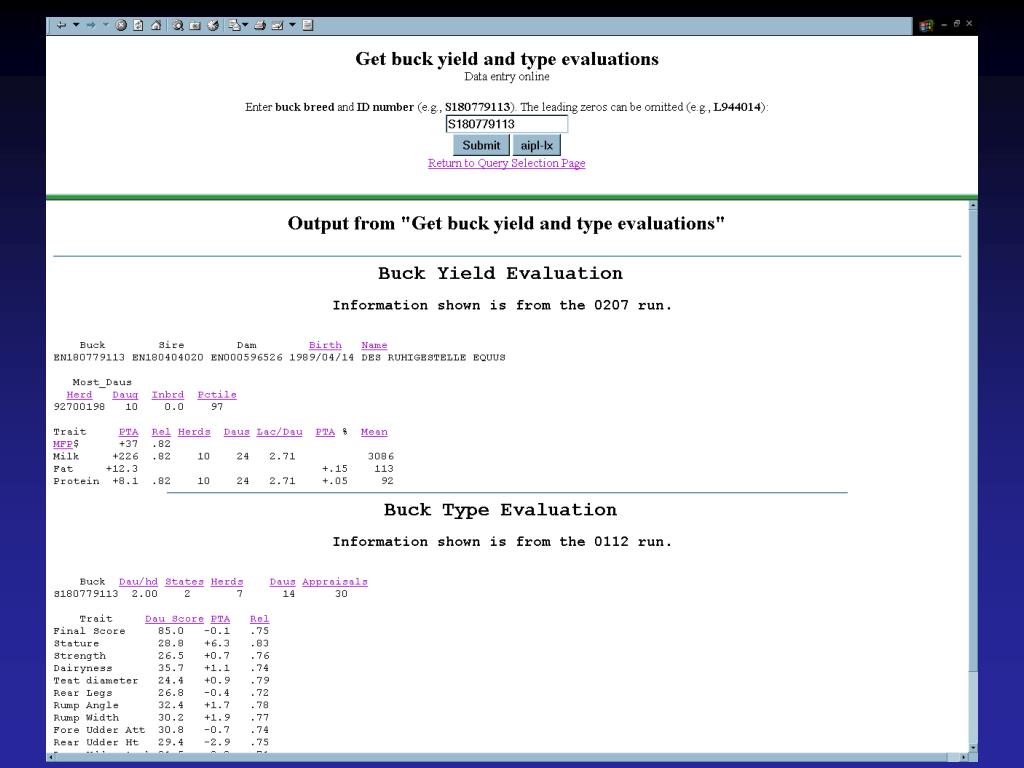Image resolution: width=1024 pixels, height=768 pixels.
Task: Open Return to Query Selection Page link
Action: tap(507, 163)
